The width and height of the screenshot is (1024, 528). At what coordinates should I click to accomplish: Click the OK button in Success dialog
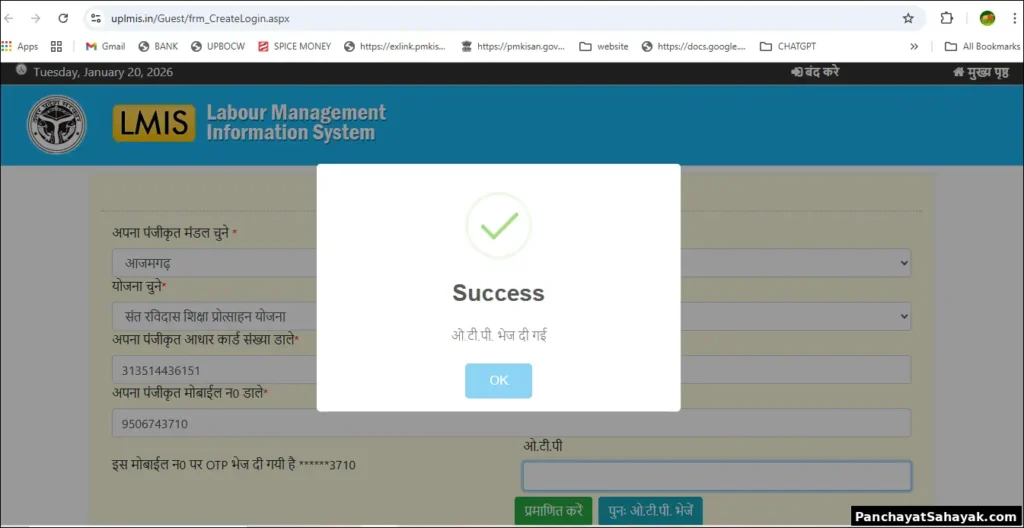point(498,380)
